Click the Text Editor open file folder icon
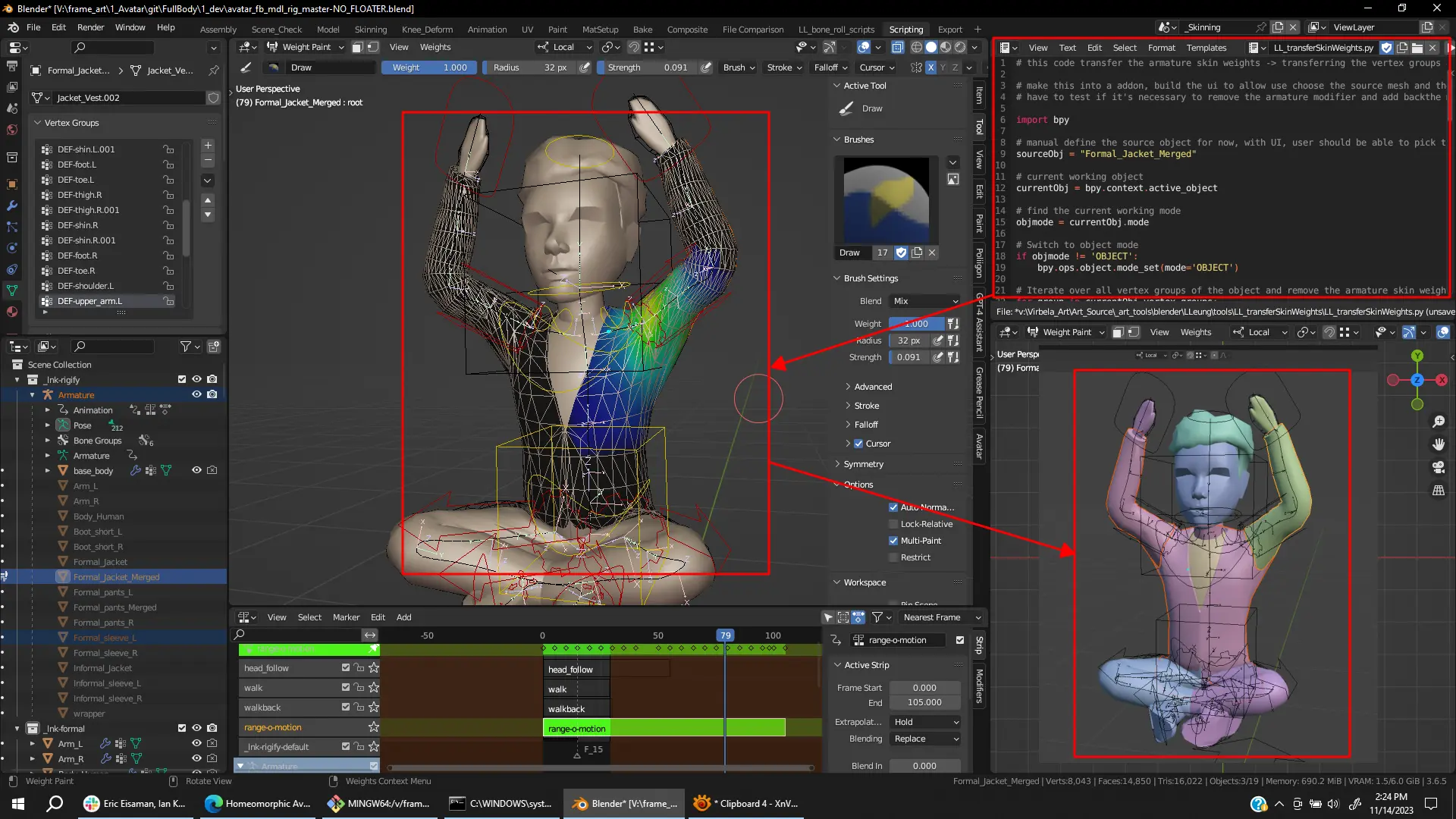1456x819 pixels. [x=1417, y=48]
